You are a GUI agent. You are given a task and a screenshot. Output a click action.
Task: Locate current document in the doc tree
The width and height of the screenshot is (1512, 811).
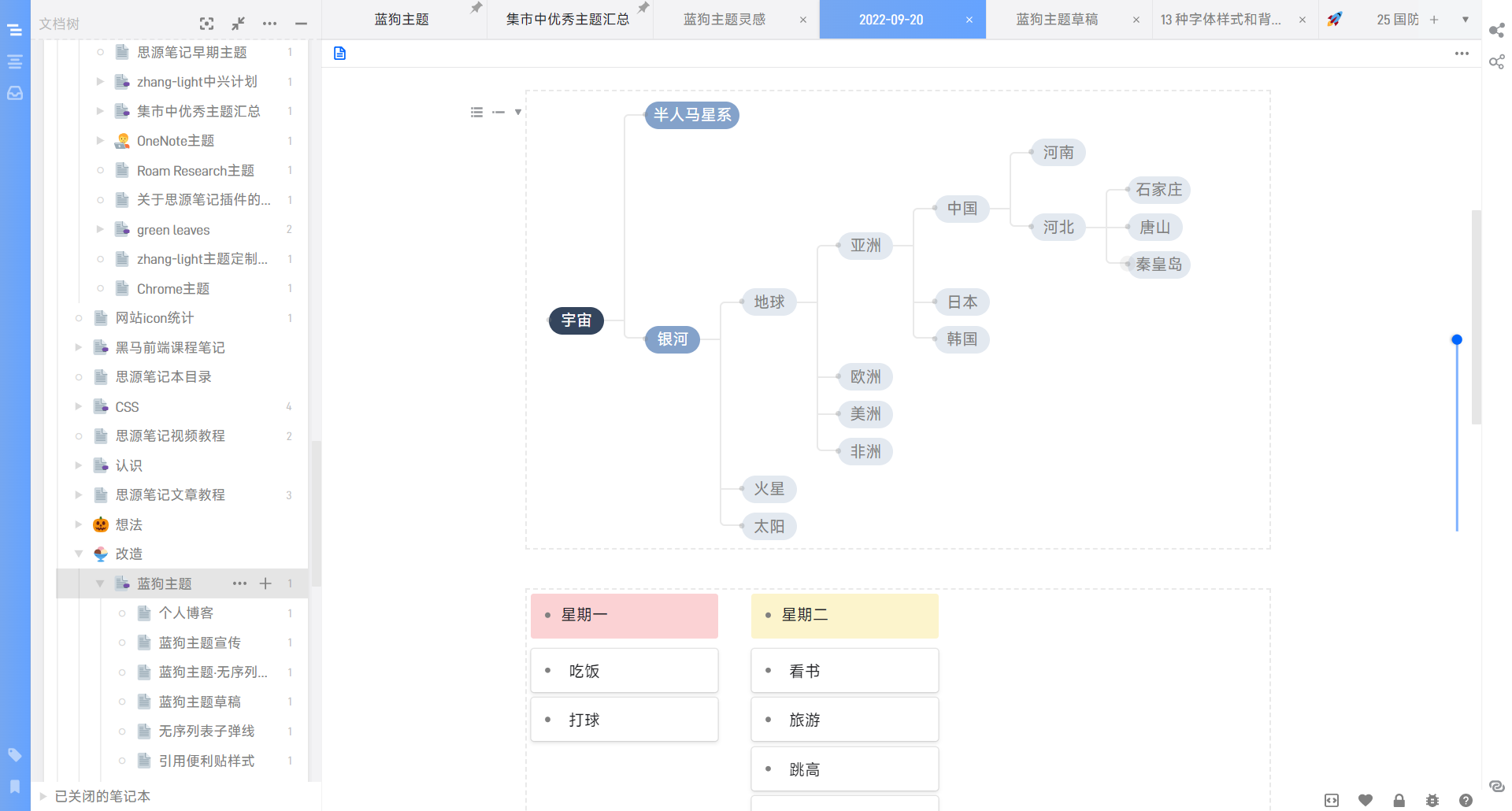click(x=206, y=24)
